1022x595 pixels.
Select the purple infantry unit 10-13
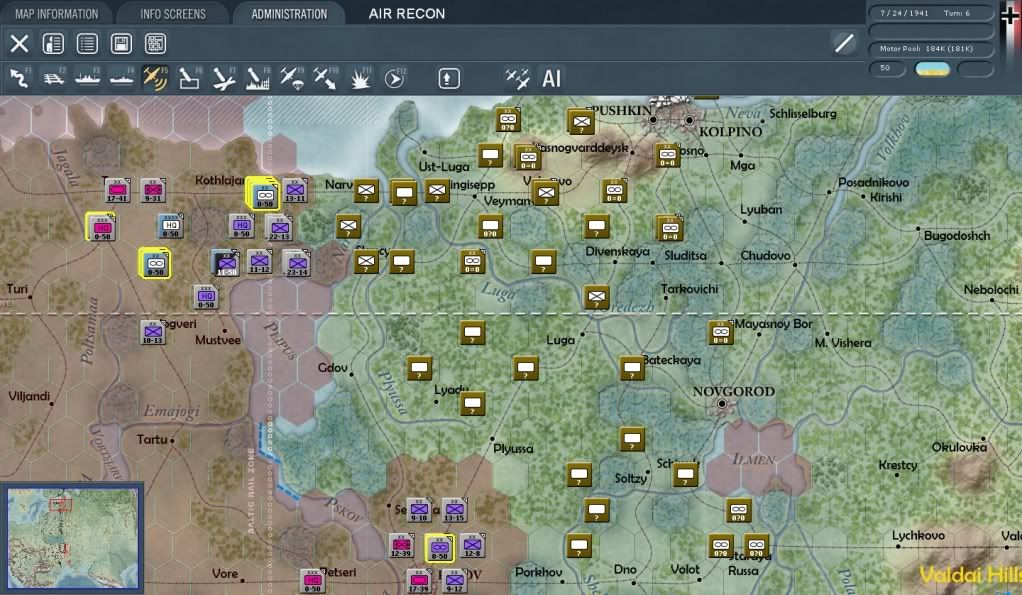click(x=153, y=332)
